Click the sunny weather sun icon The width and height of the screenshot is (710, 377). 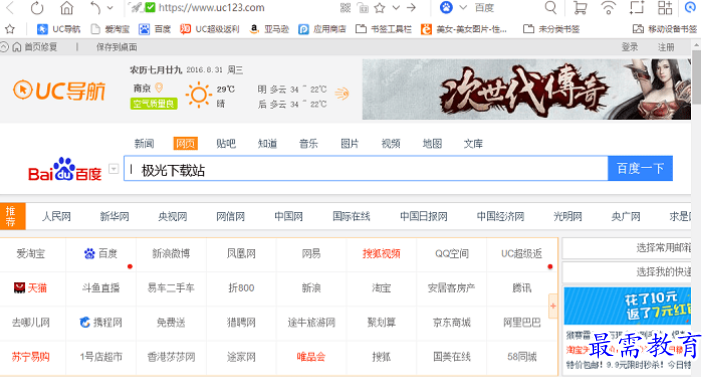click(198, 95)
